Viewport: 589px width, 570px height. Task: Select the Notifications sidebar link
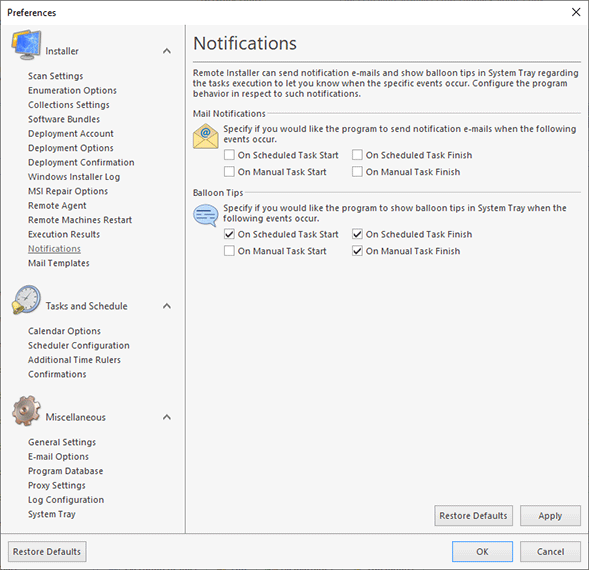pos(54,249)
